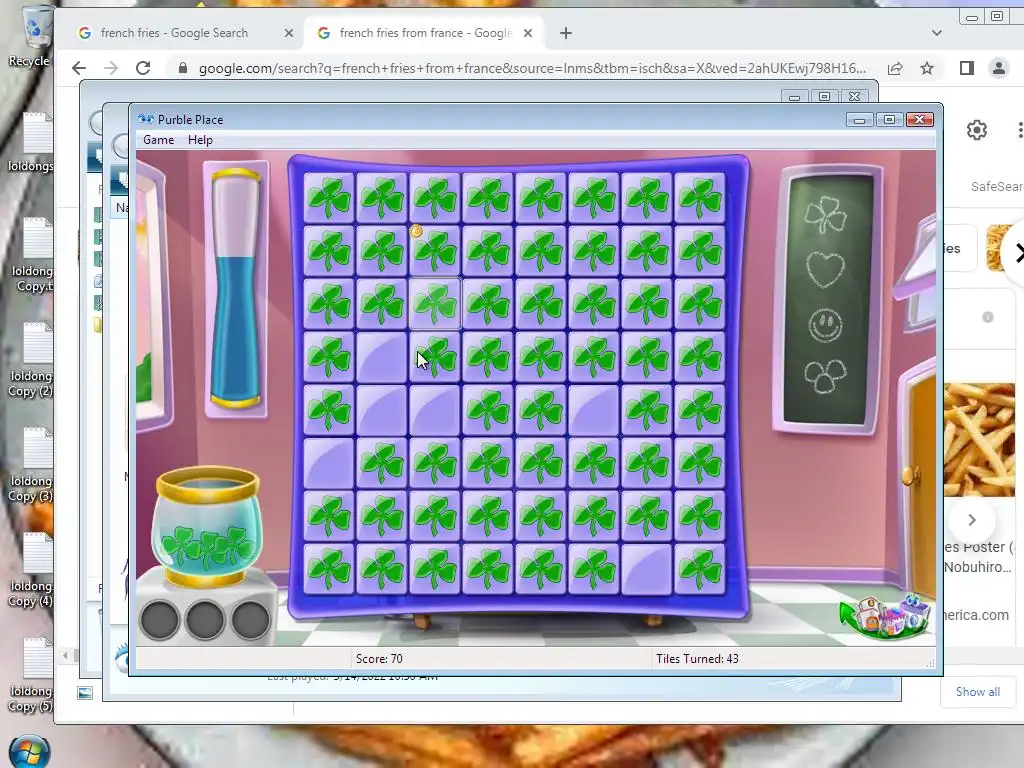Open the Recycle Bin desktop icon
Image resolution: width=1024 pixels, height=768 pixels.
coord(29,36)
